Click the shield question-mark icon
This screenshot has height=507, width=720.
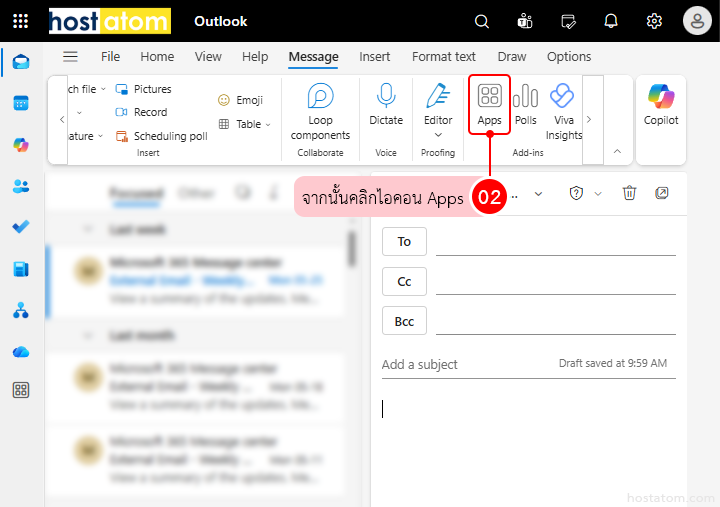(x=576, y=193)
